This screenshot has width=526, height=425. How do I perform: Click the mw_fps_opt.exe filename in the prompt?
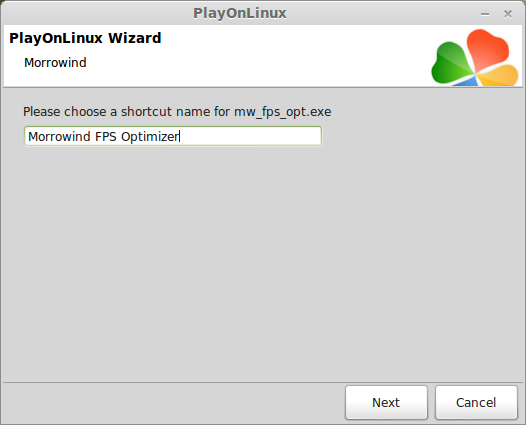(283, 112)
